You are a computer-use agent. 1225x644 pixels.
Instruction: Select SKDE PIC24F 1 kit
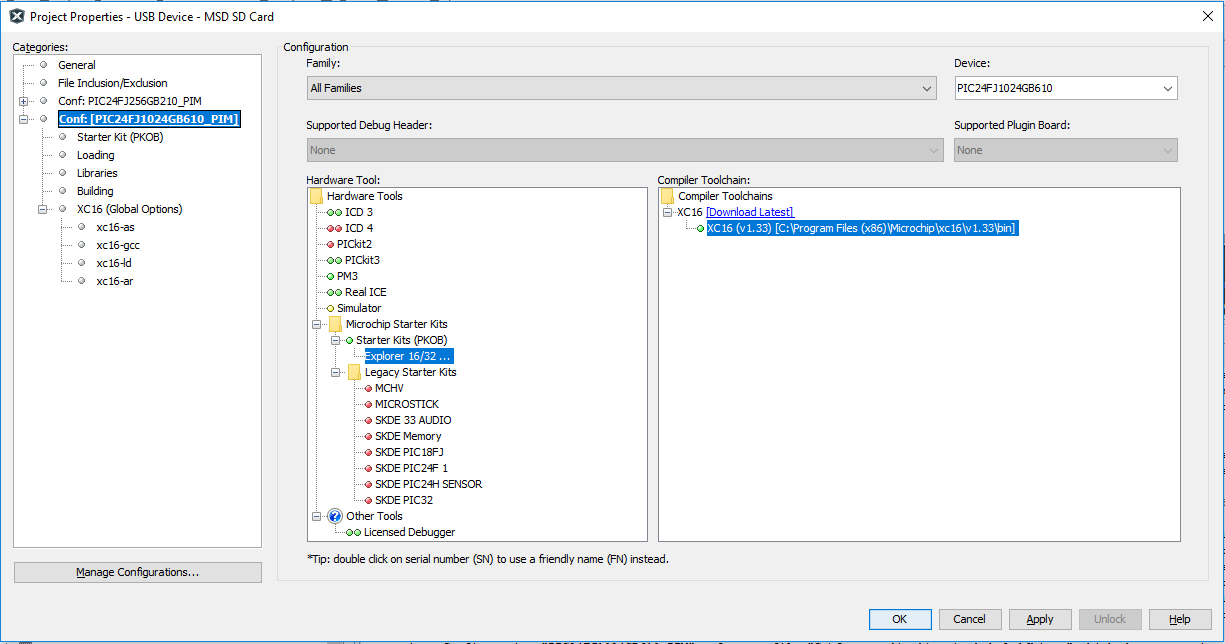pos(411,468)
